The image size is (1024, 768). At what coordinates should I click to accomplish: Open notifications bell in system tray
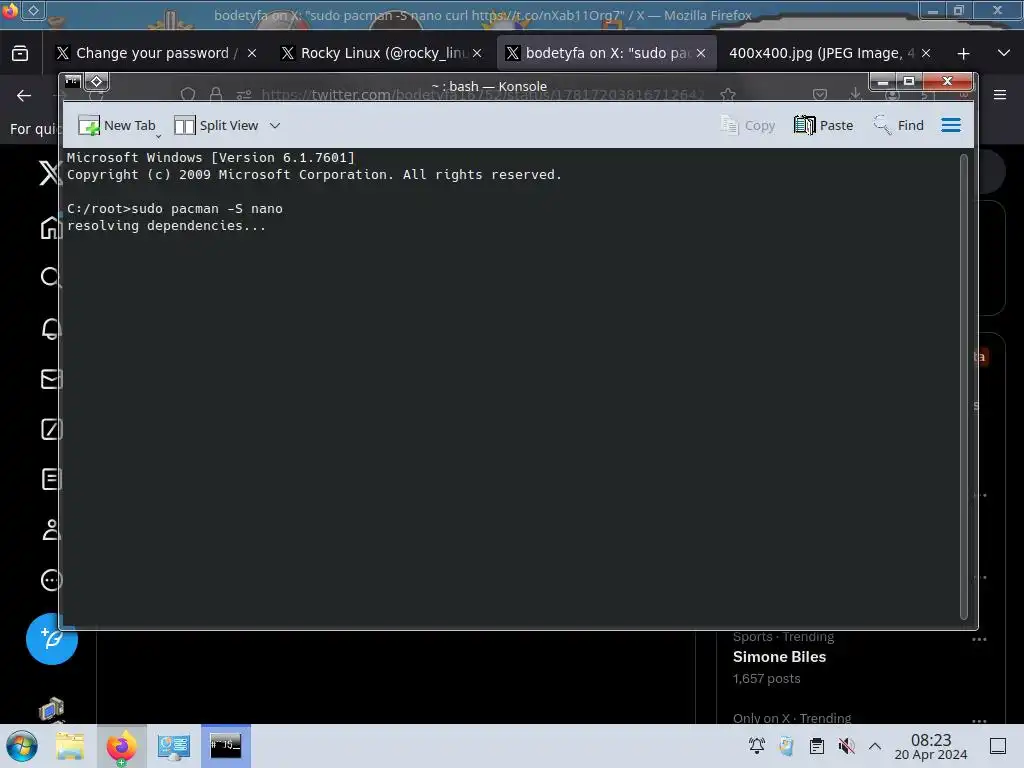tap(756, 746)
